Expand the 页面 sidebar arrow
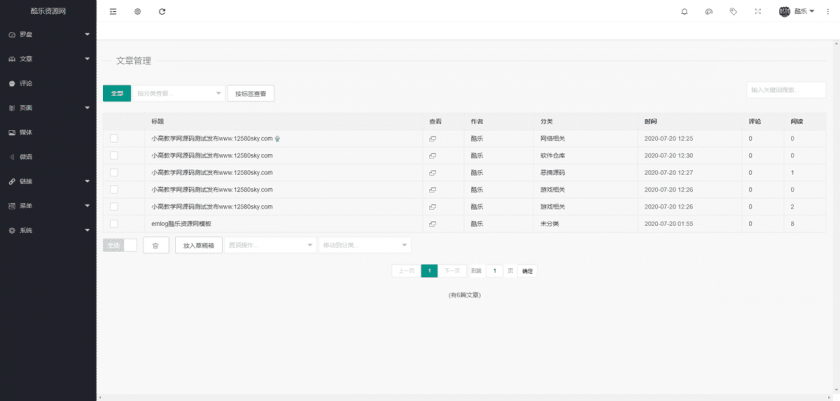 pos(87,108)
